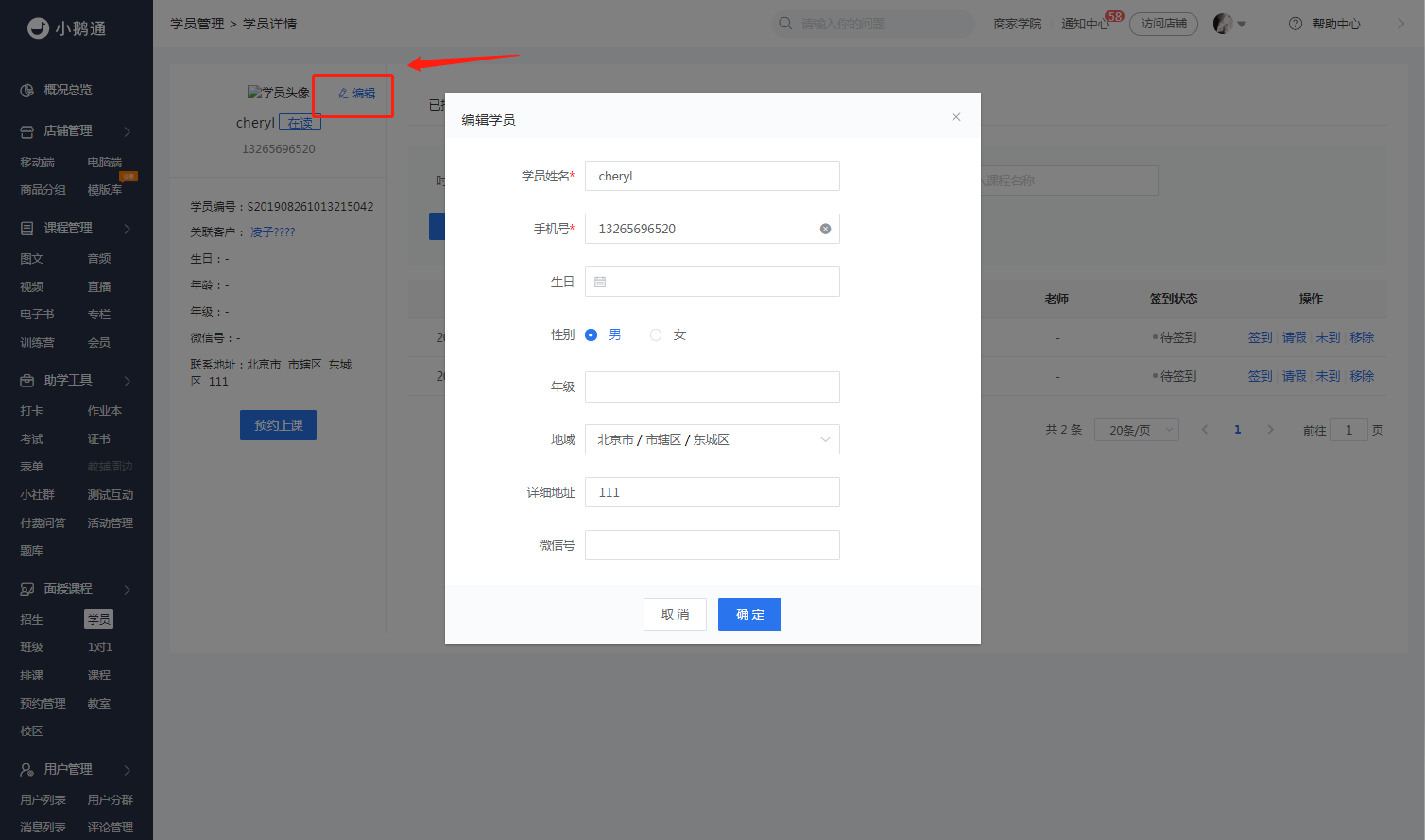This screenshot has height=840, width=1425.
Task: Click into the 手机号 phone field
Action: [712, 229]
